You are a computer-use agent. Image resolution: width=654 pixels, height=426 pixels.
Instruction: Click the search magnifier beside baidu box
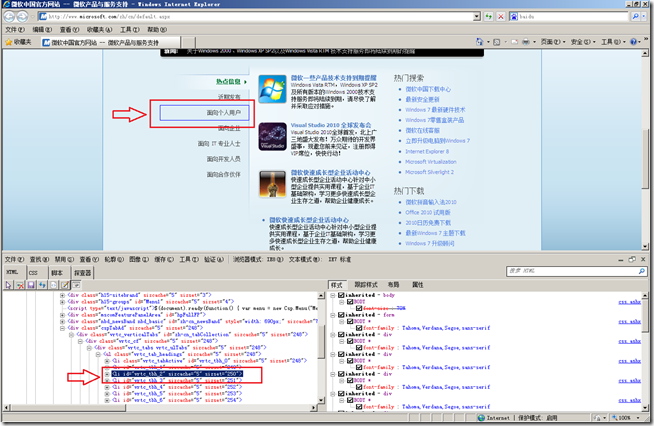click(635, 17)
